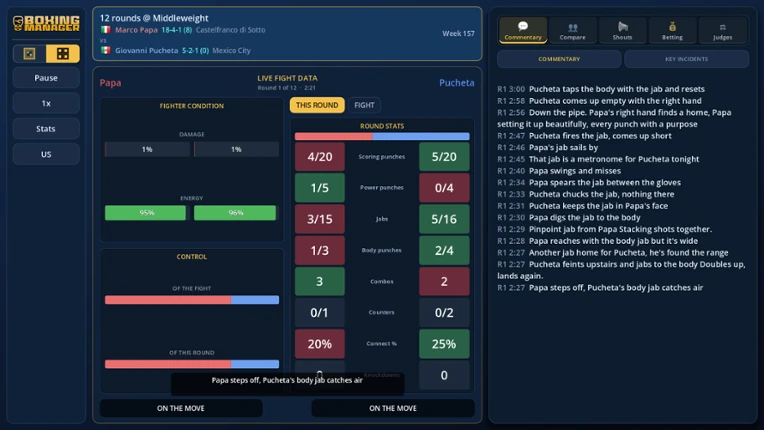Show whole FIGHT stats
This screenshot has height=430, width=764.
pos(364,105)
